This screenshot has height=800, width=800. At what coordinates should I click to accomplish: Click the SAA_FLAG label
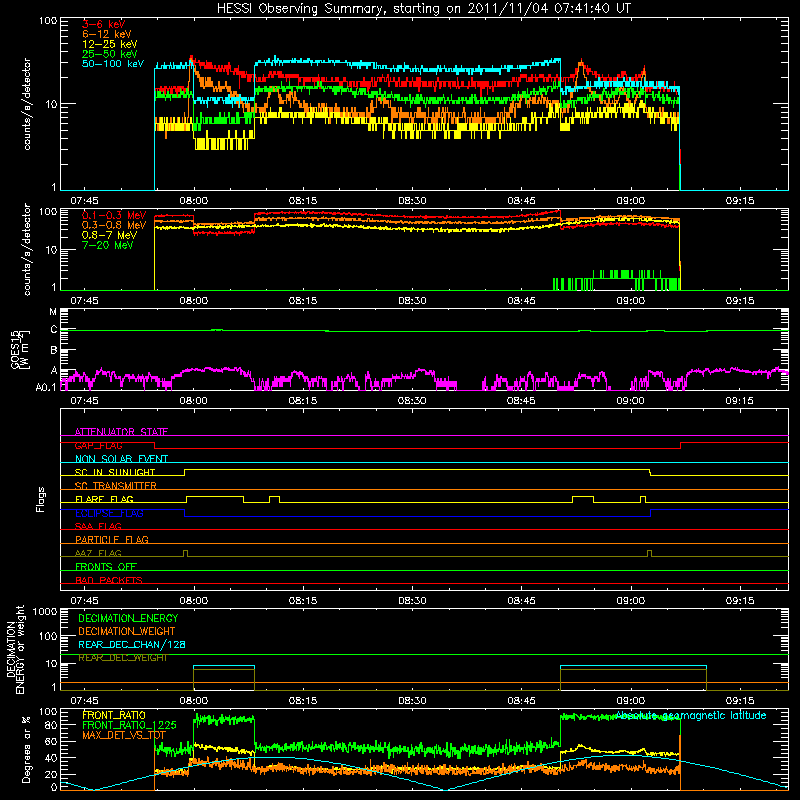click(x=98, y=526)
